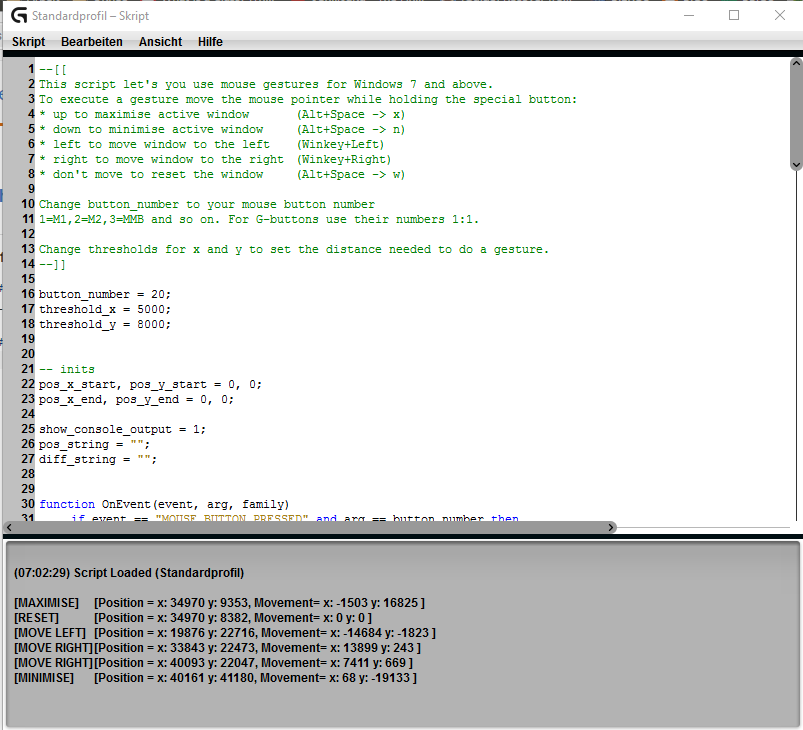
Task: Click the vertical scrollbar down arrow
Action: (796, 164)
